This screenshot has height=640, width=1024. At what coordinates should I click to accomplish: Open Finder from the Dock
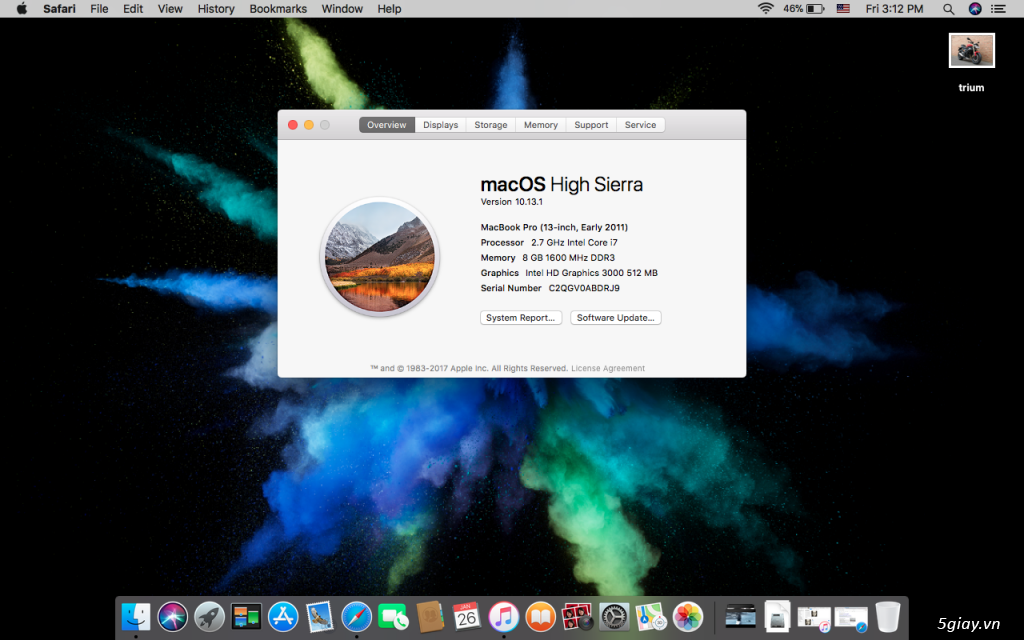[136, 616]
